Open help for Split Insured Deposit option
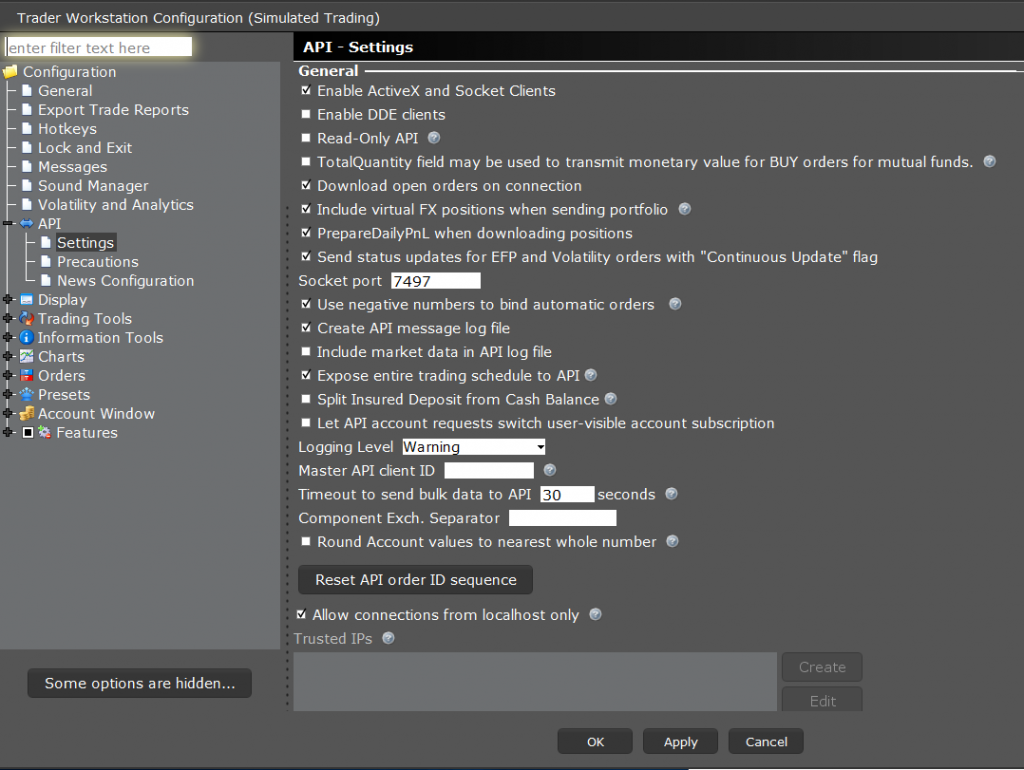Viewport: 1024px width, 770px height. click(x=611, y=398)
